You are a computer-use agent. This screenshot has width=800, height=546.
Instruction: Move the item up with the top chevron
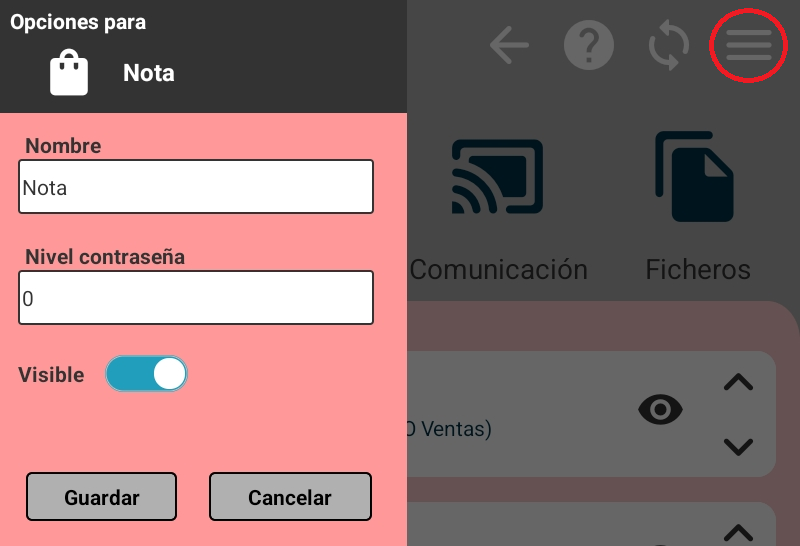pyautogui.click(x=738, y=382)
